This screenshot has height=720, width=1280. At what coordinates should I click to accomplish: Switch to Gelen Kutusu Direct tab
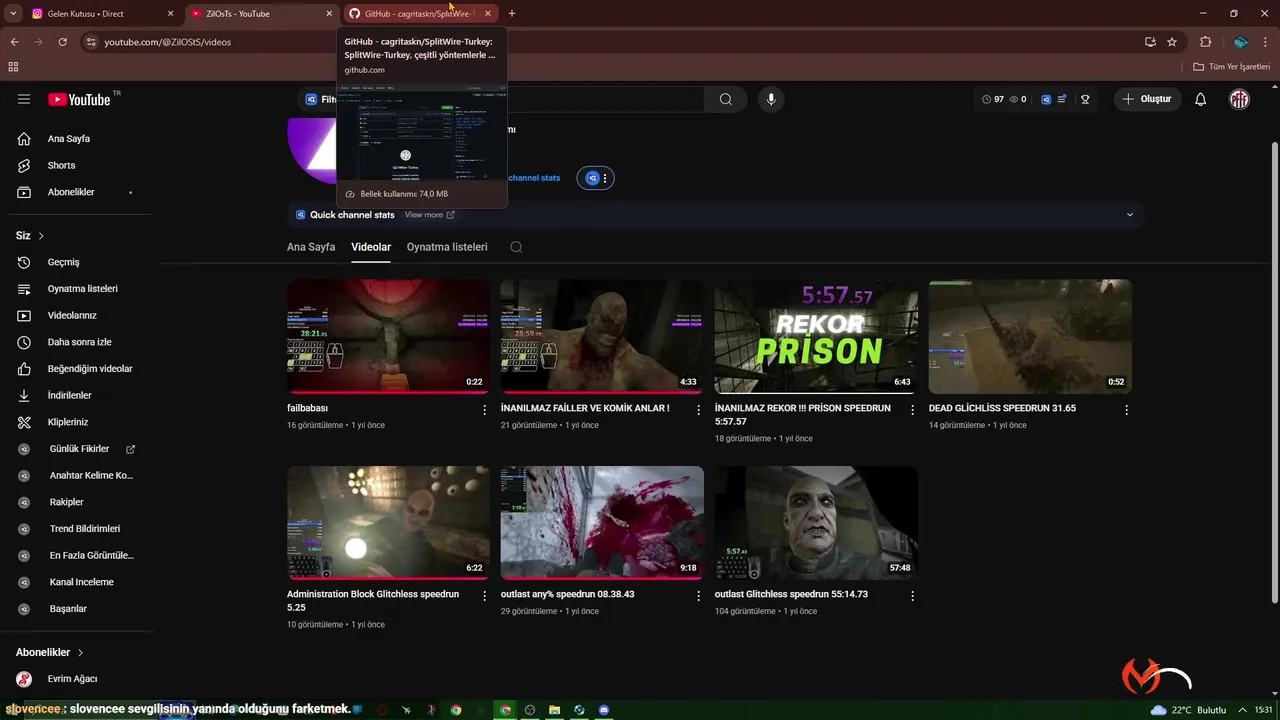(x=100, y=14)
